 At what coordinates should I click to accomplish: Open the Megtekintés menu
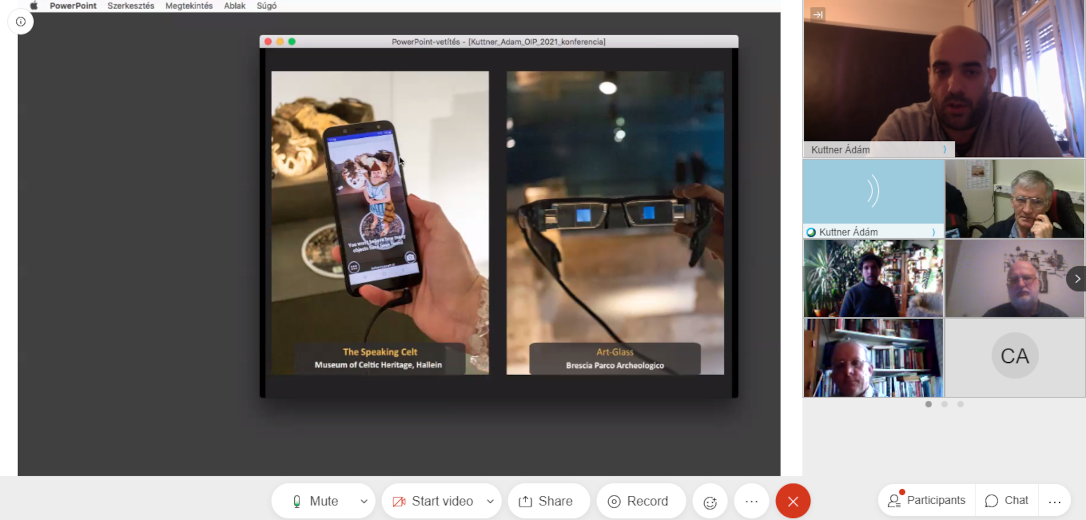coord(189,6)
